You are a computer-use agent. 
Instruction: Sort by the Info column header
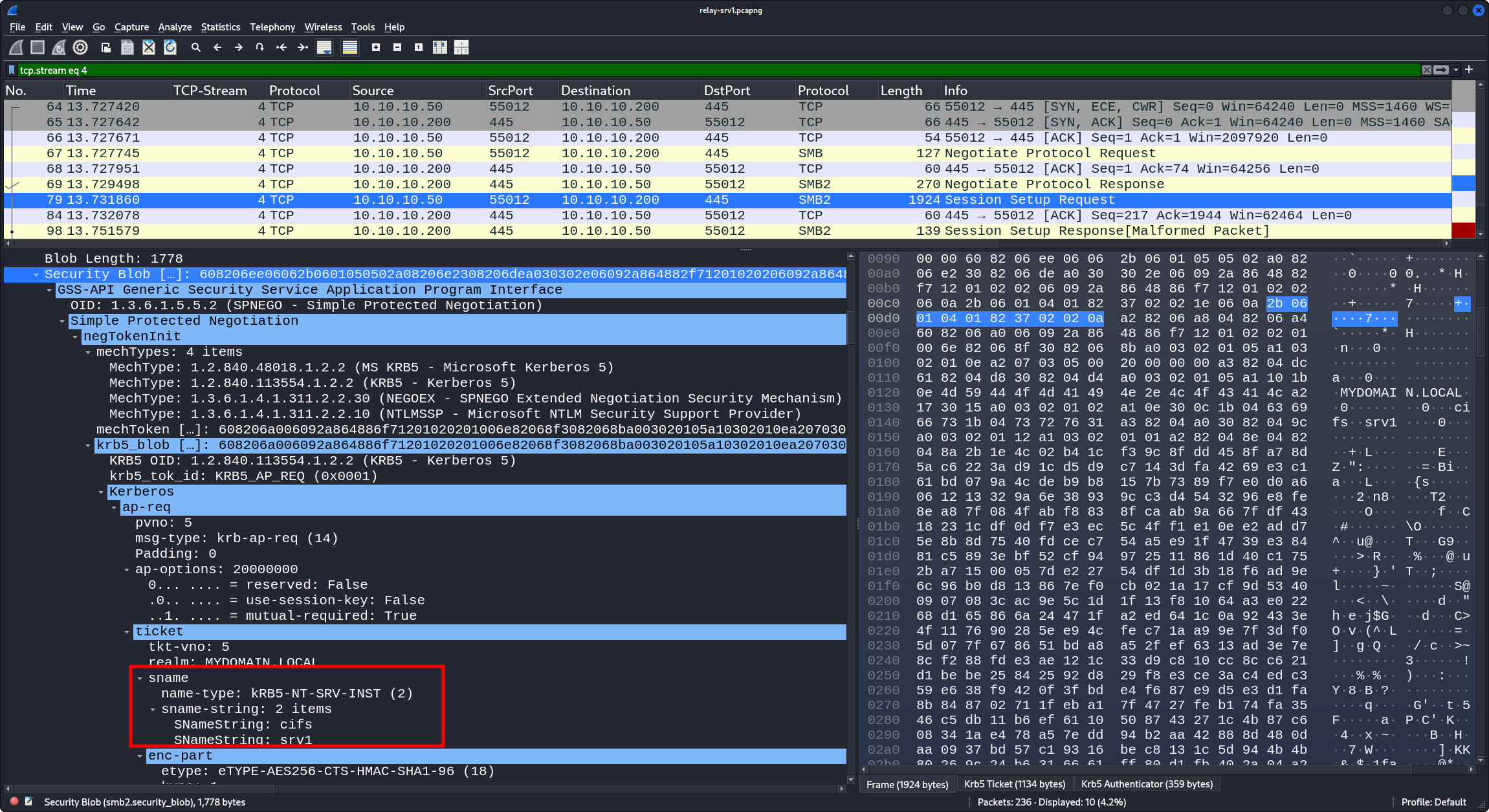1196,91
